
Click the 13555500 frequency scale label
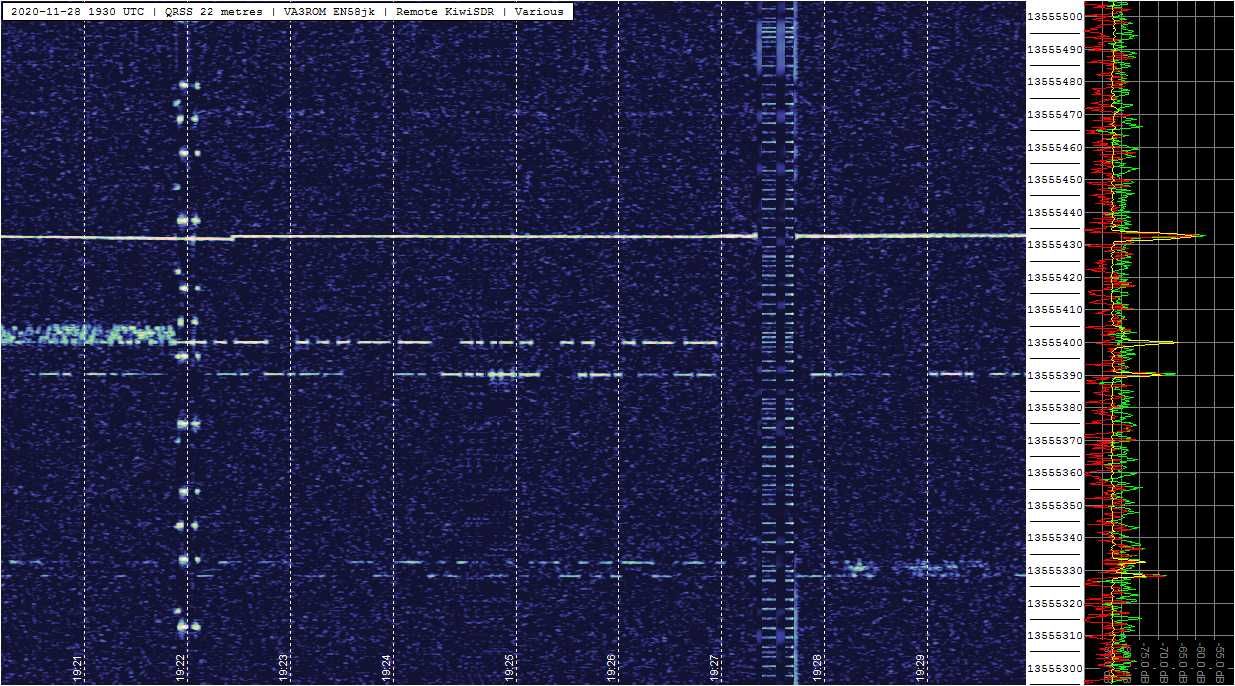click(1055, 17)
